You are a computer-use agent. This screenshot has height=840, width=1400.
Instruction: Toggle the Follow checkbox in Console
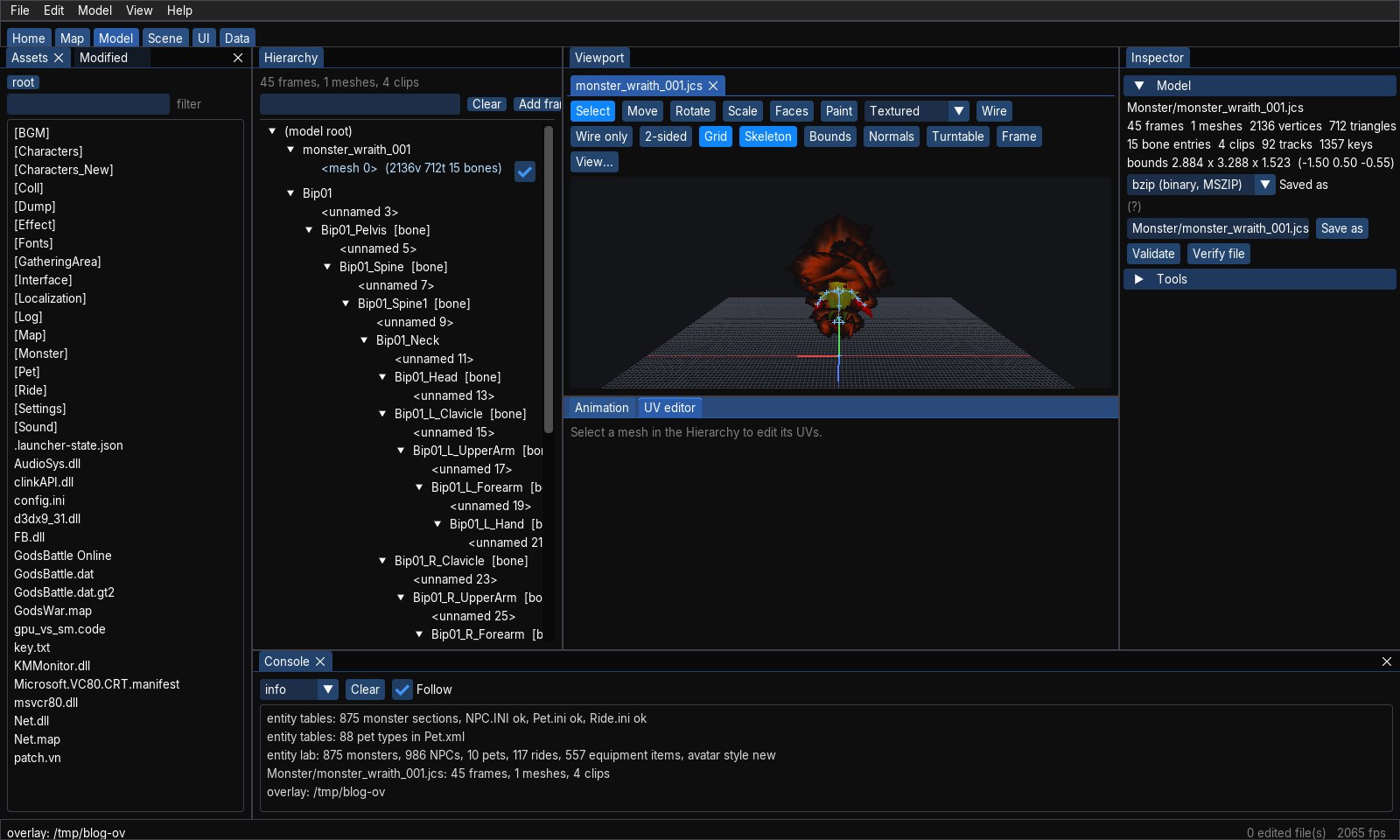(x=402, y=689)
